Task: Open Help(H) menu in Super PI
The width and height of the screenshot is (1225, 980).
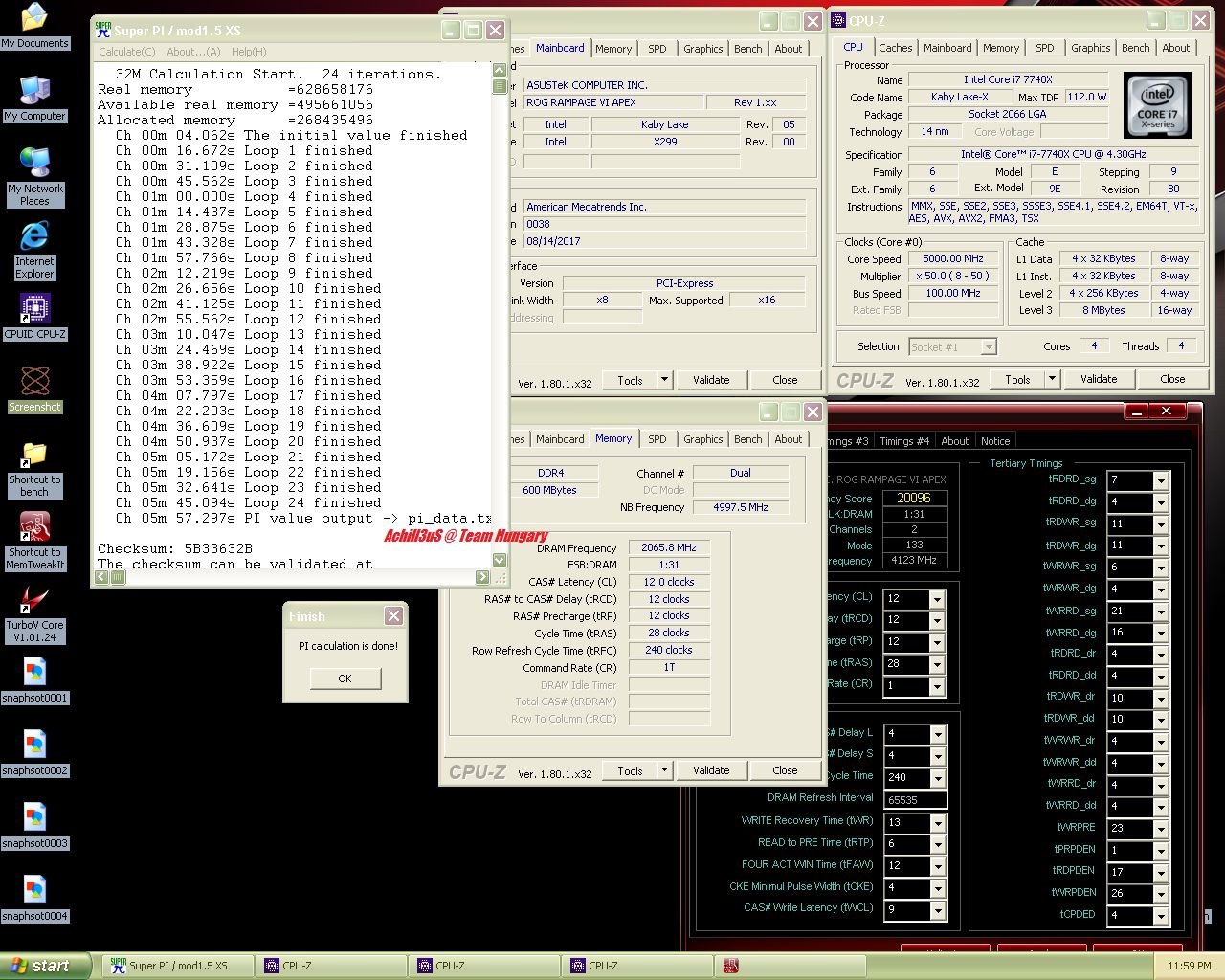Action: (249, 52)
